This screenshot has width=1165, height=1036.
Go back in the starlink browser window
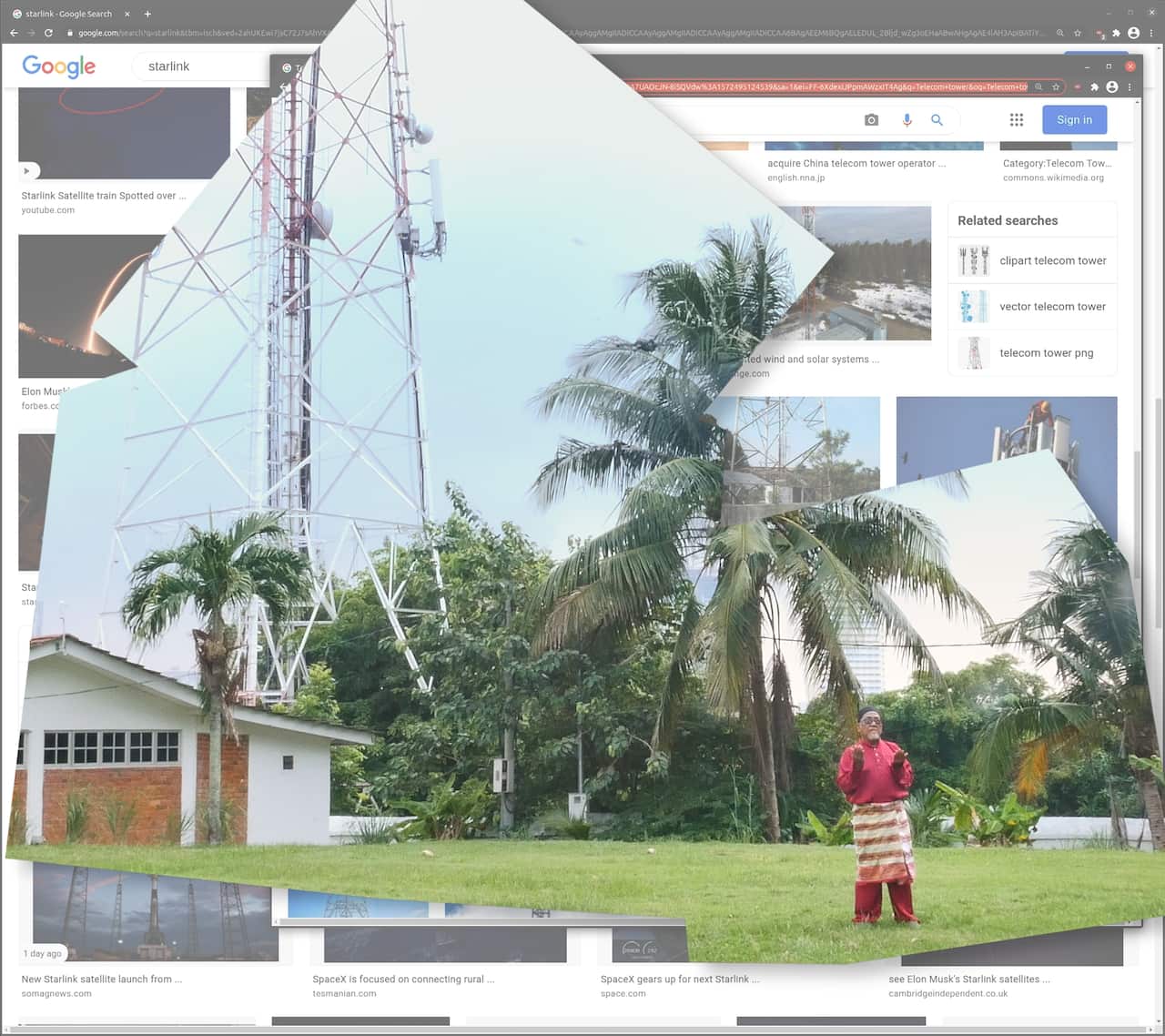[14, 33]
